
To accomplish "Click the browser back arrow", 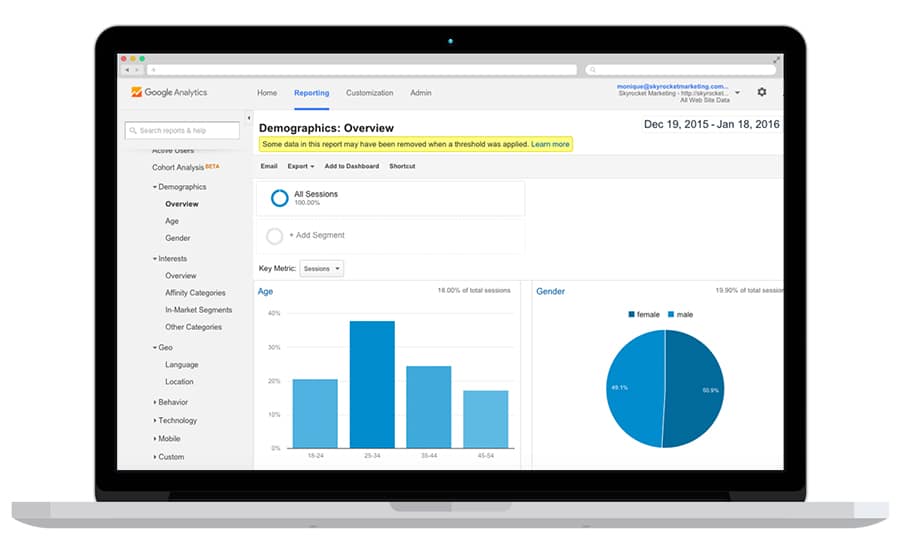I will click(128, 70).
